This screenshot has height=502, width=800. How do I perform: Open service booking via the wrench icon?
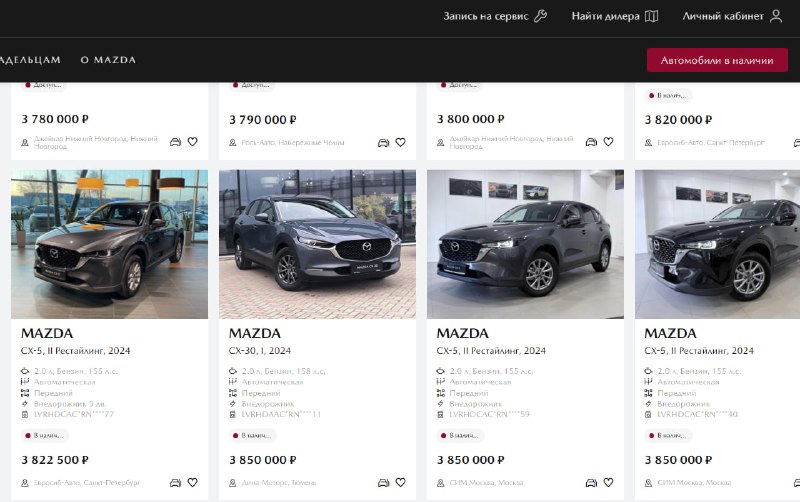click(x=540, y=16)
